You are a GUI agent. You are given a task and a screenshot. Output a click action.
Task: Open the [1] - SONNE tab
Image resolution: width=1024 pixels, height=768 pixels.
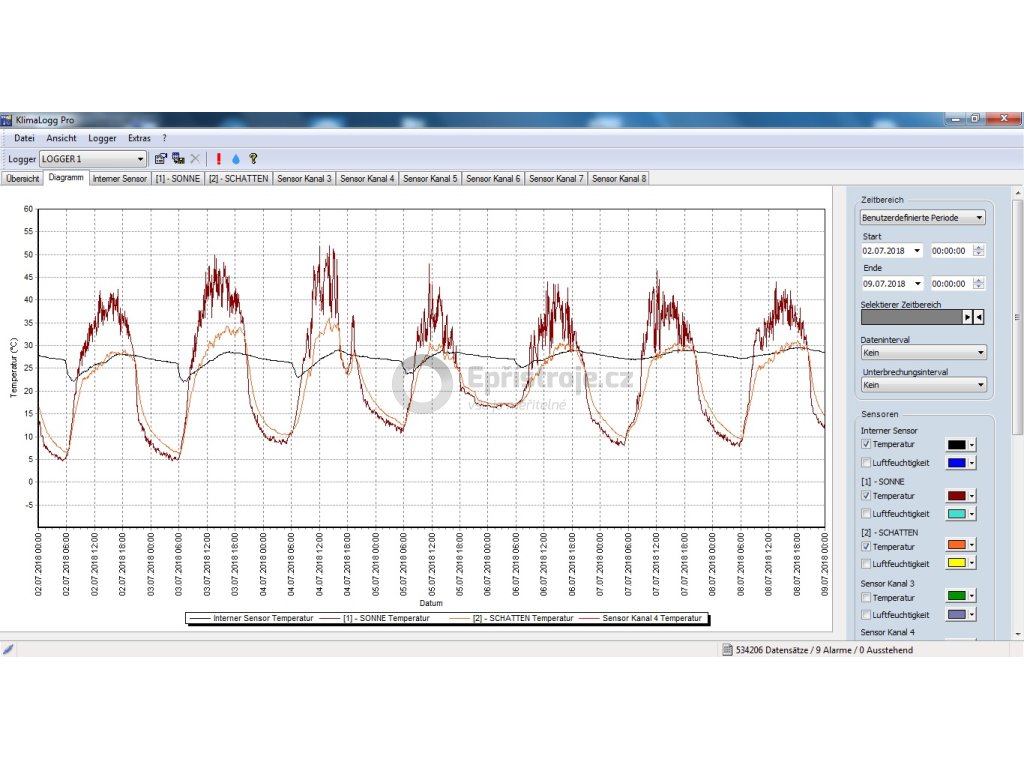tap(177, 179)
